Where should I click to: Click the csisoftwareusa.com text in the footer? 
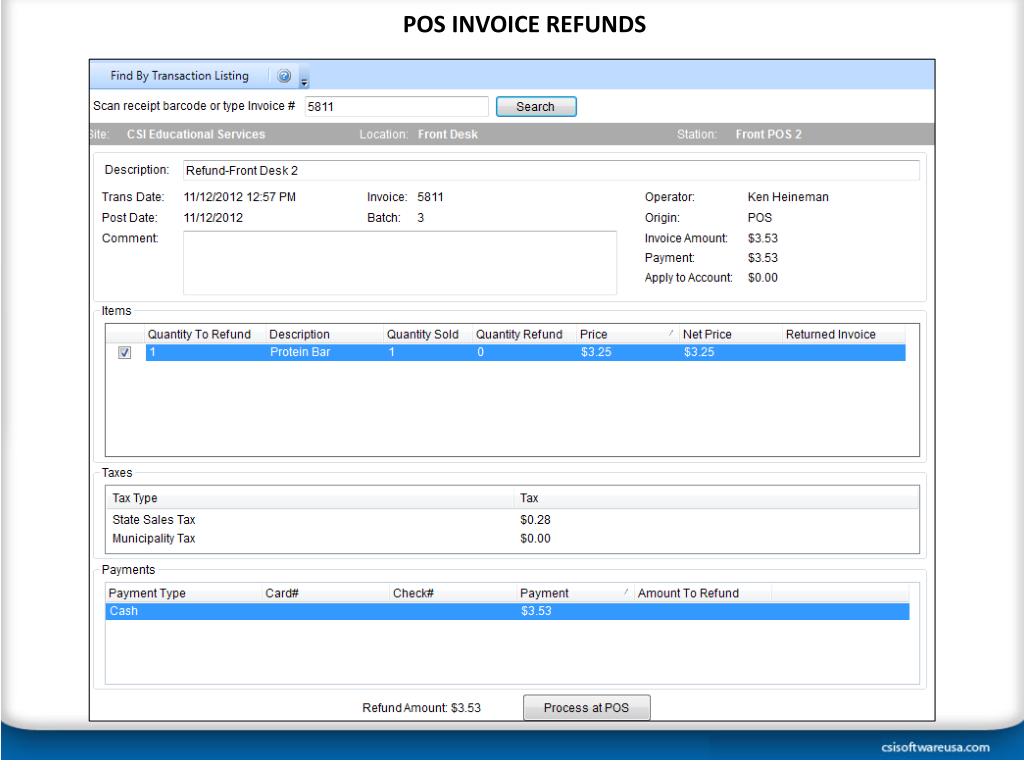pyautogui.click(x=935, y=747)
